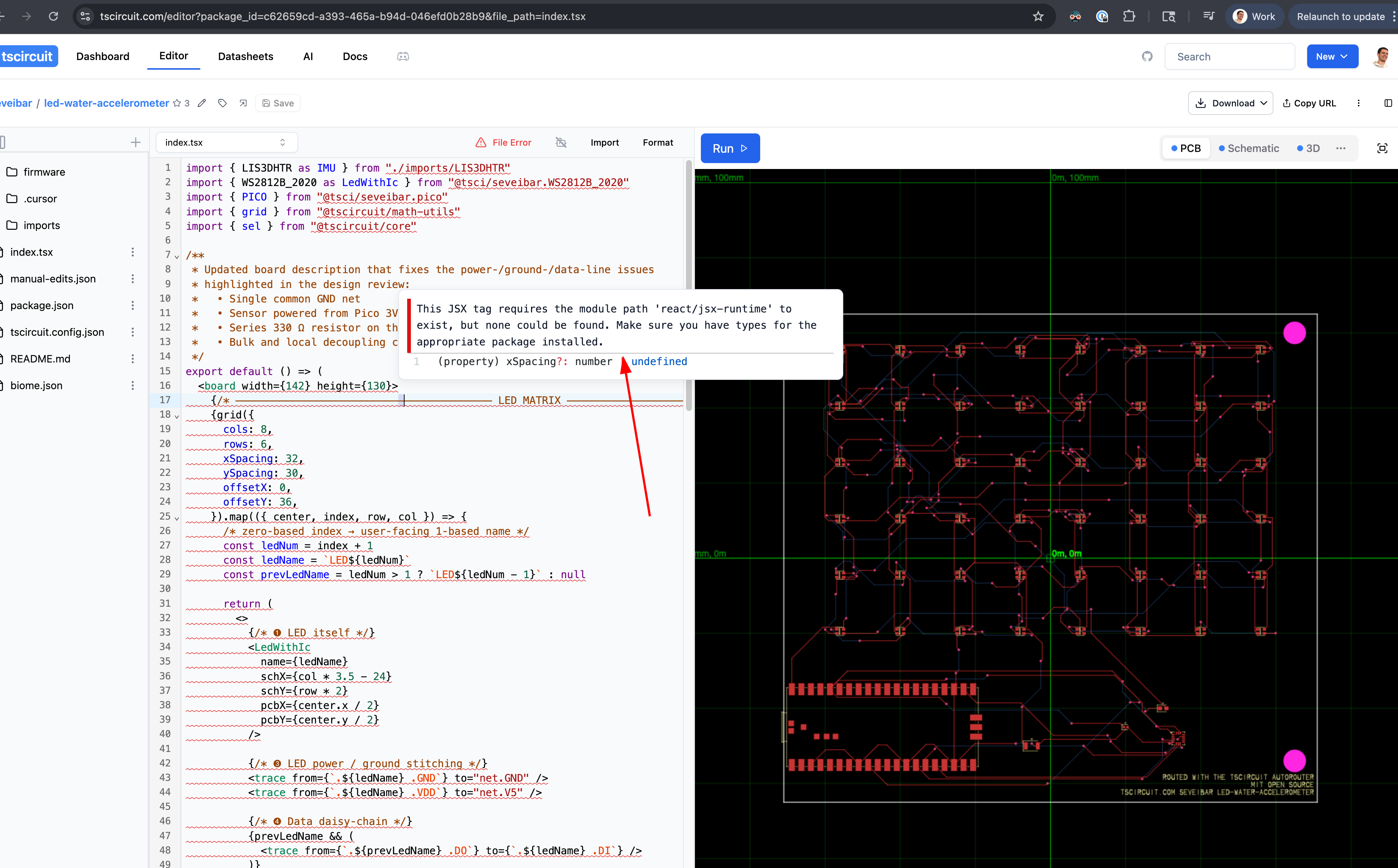Expand the Download dropdown menu
This screenshot has height=868, width=1398.
[1230, 103]
